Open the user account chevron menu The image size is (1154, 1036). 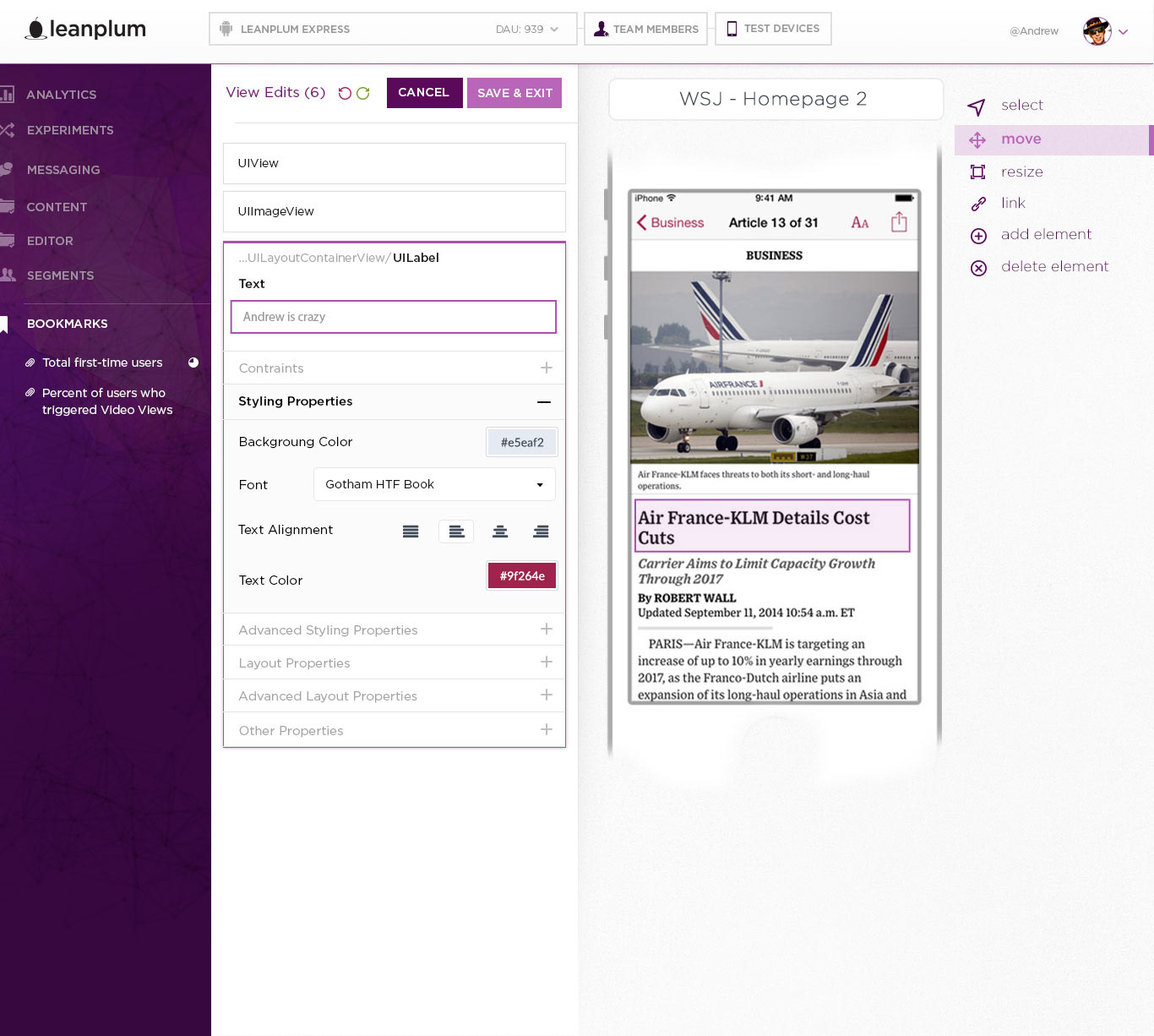pos(1123,32)
